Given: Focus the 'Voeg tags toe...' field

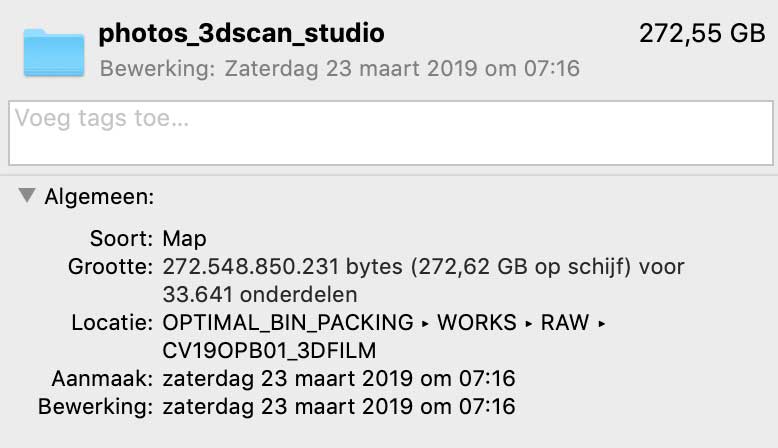Looking at the screenshot, I should [390, 133].
